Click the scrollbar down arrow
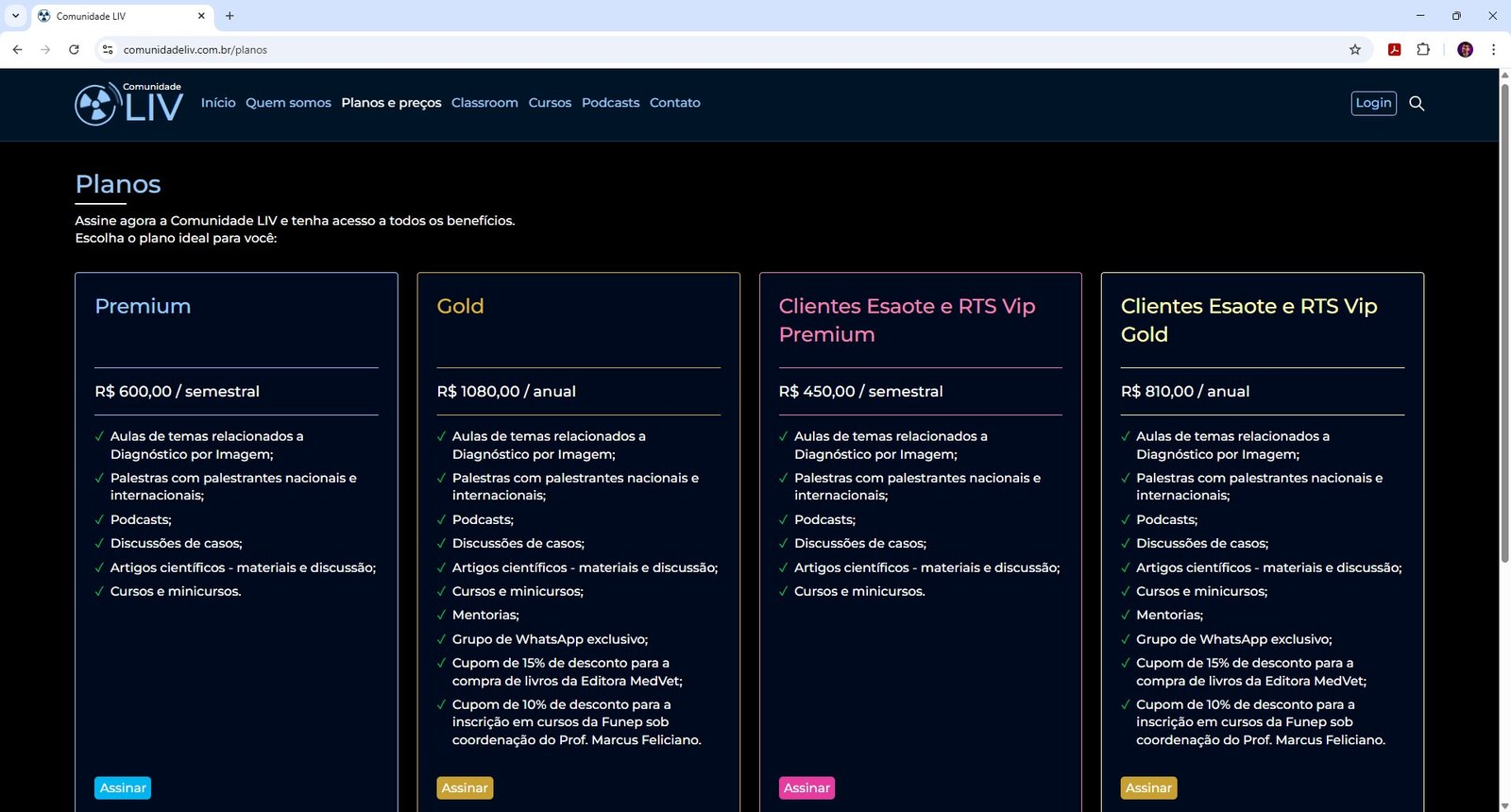Viewport: 1511px width, 812px height. click(x=1504, y=805)
